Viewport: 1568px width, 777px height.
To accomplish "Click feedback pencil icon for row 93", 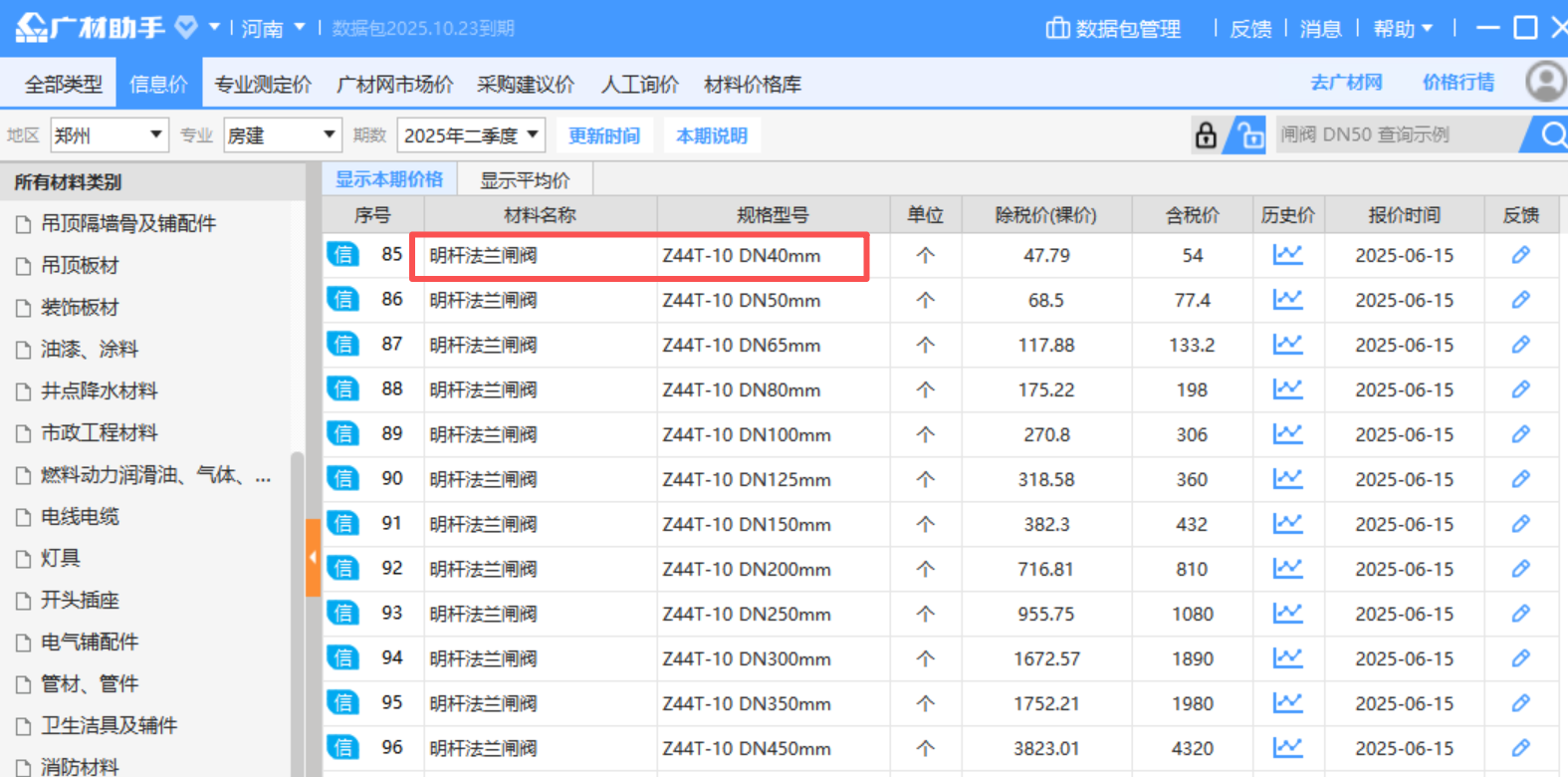I will point(1520,614).
